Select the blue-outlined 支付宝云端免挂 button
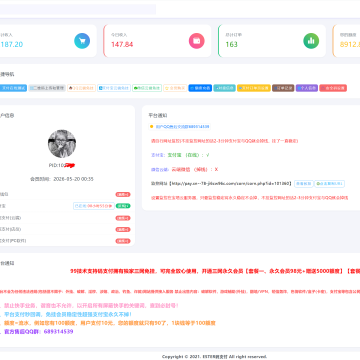The height and width of the screenshot is (360, 360). pyautogui.click(x=114, y=88)
